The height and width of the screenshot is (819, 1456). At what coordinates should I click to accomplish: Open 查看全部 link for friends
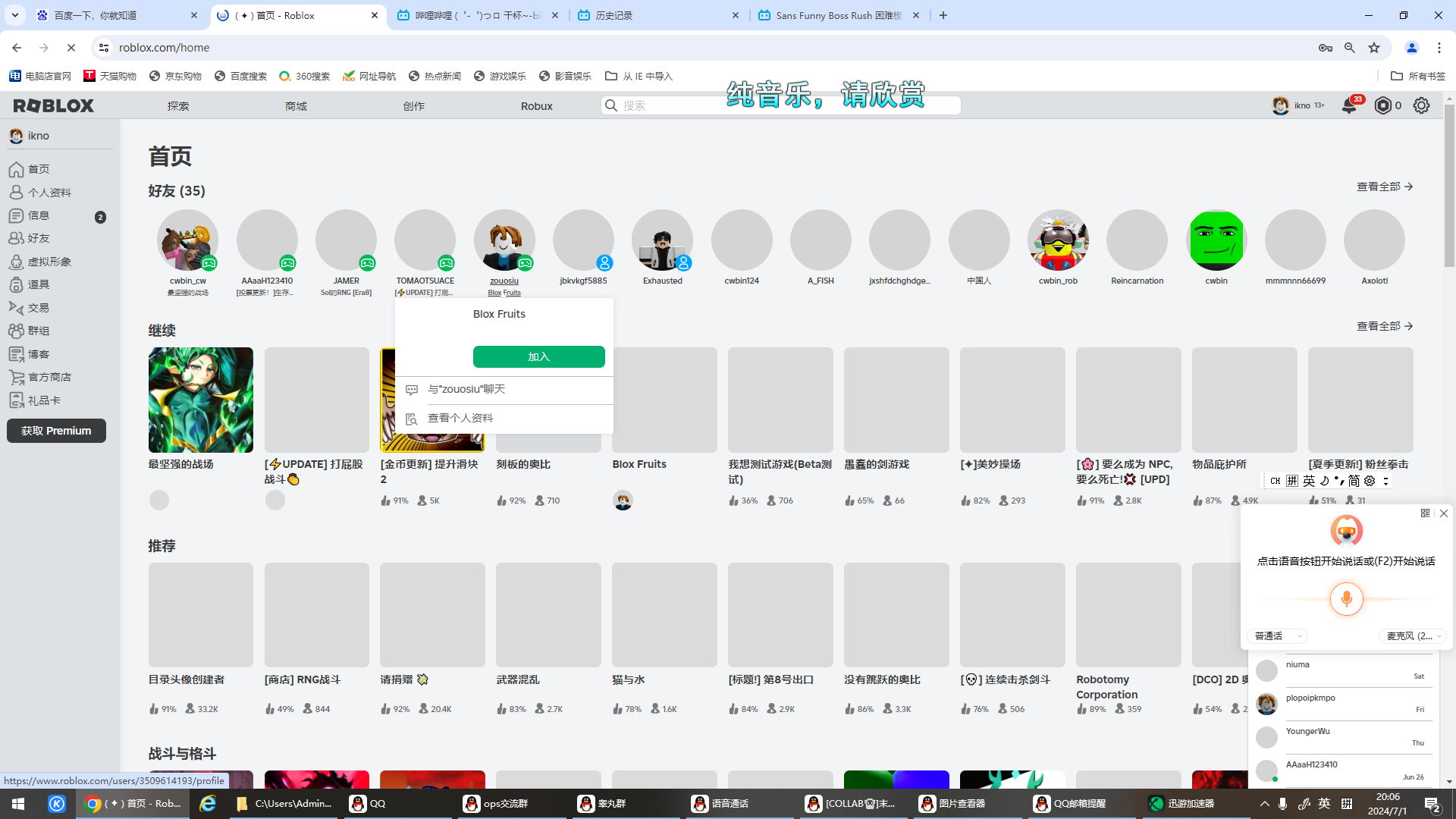(1385, 187)
